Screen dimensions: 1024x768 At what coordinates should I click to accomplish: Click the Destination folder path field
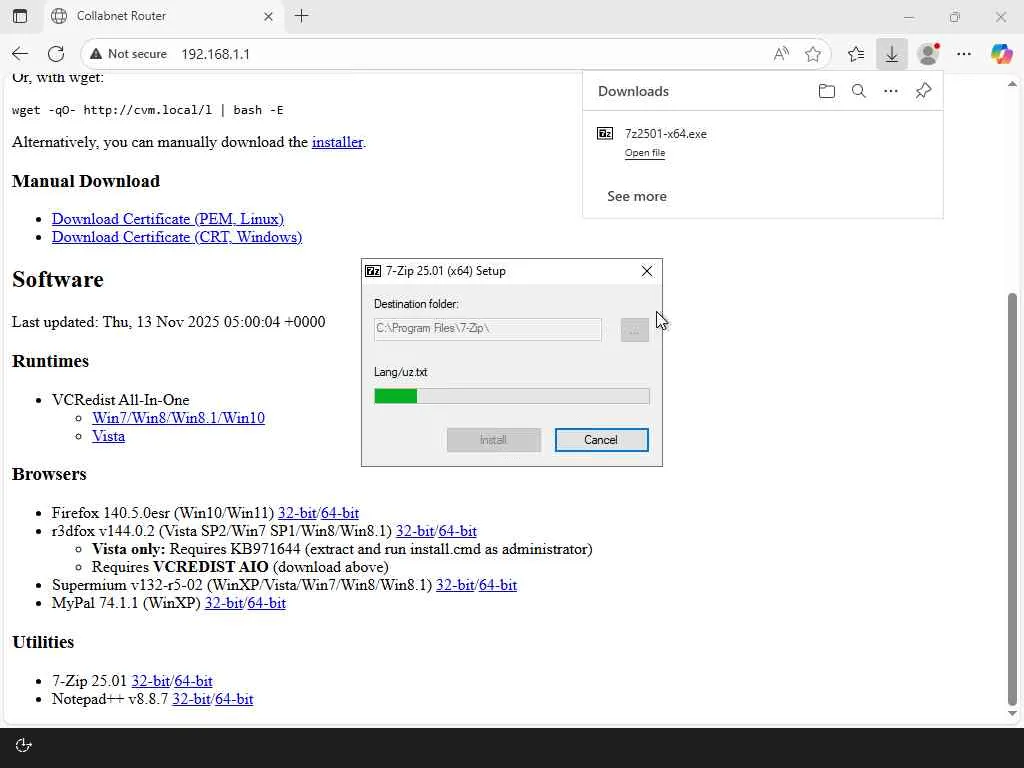click(x=488, y=329)
